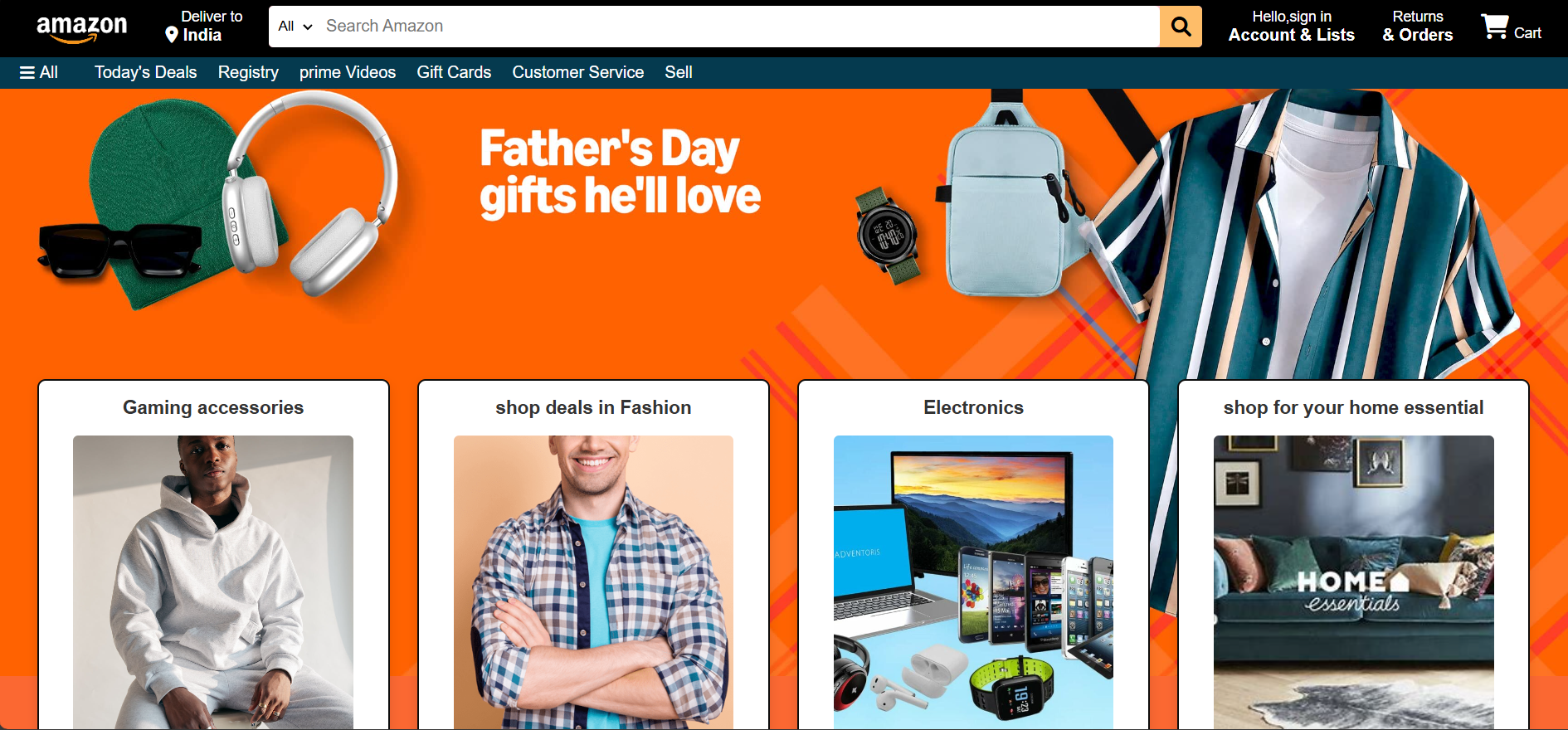Change Deliver to India location
The image size is (1568, 730).
(x=204, y=27)
